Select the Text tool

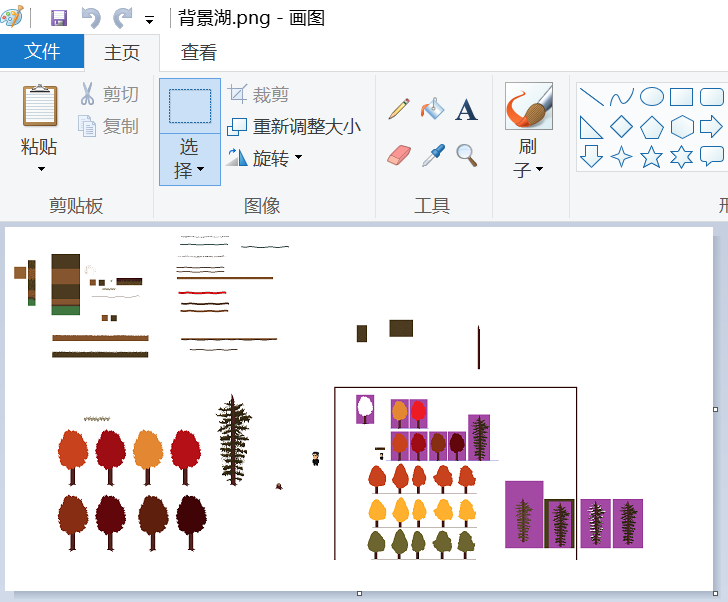pos(467,110)
